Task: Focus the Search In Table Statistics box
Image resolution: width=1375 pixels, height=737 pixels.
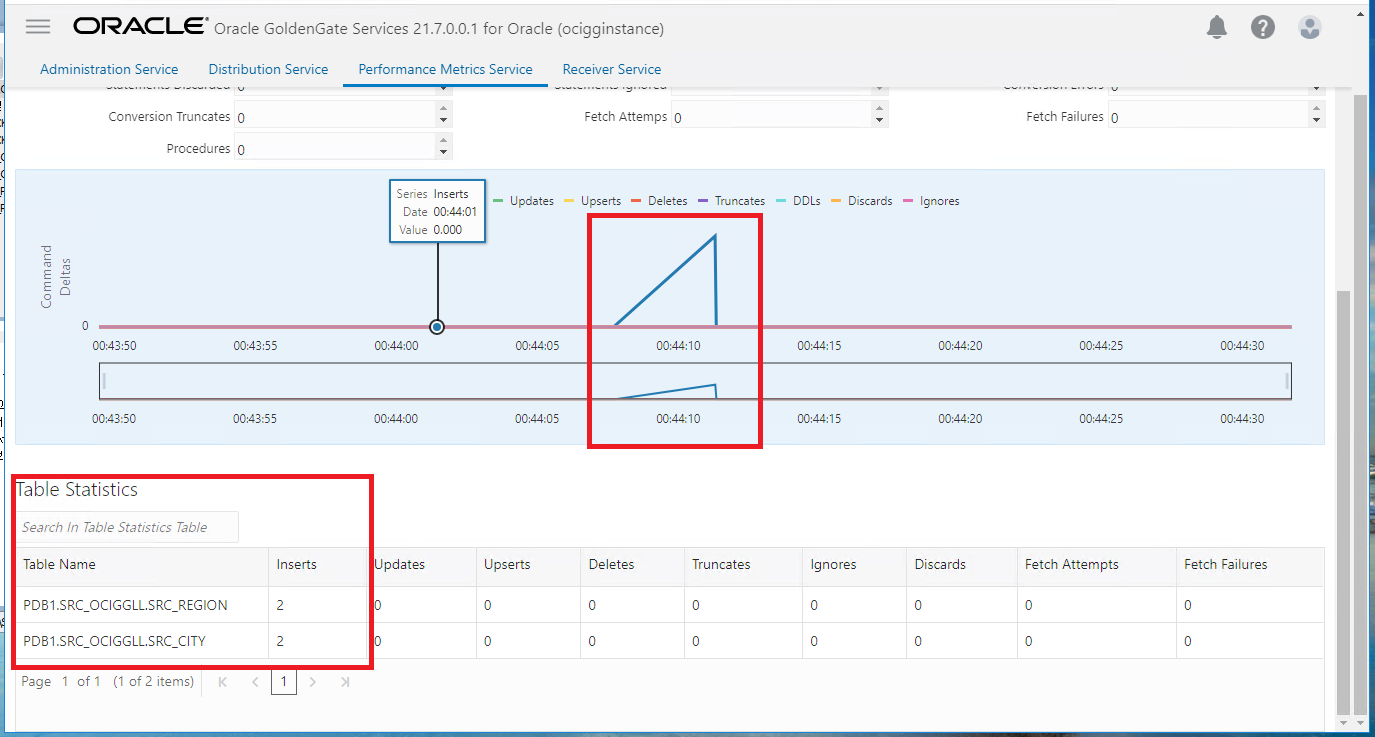Action: pyautogui.click(x=127, y=527)
